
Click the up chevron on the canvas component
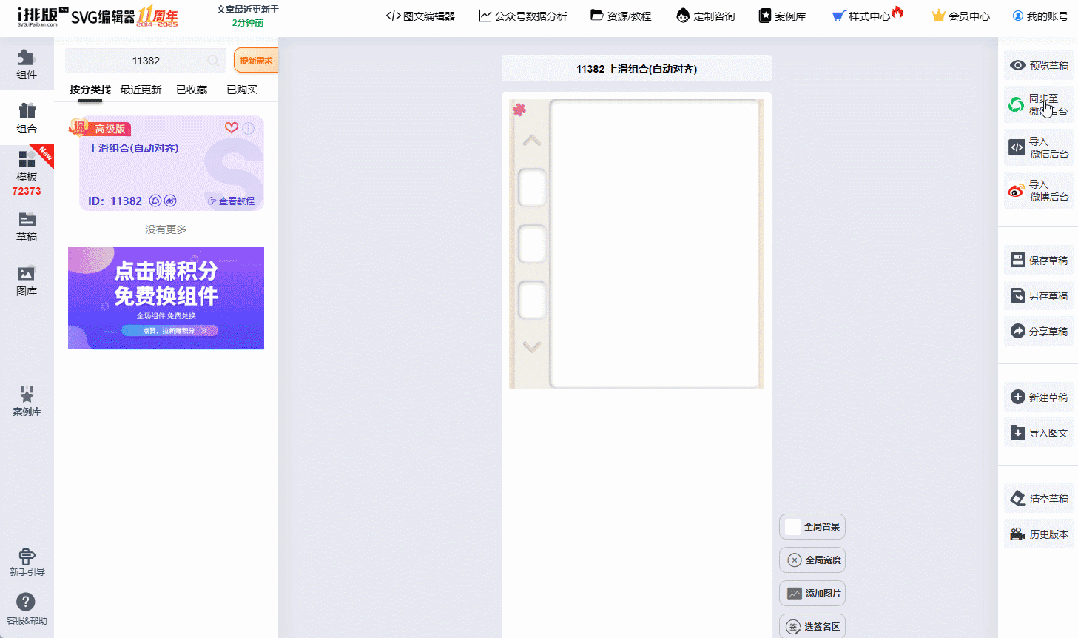531,140
